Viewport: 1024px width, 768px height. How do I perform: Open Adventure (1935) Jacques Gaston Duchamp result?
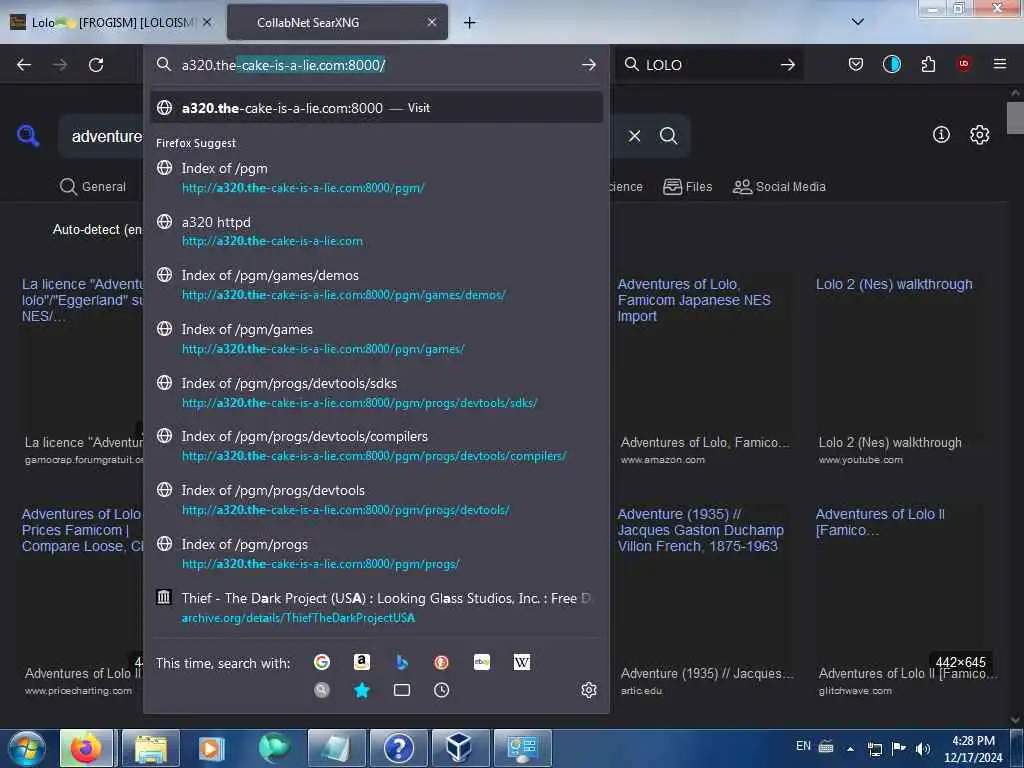700,530
